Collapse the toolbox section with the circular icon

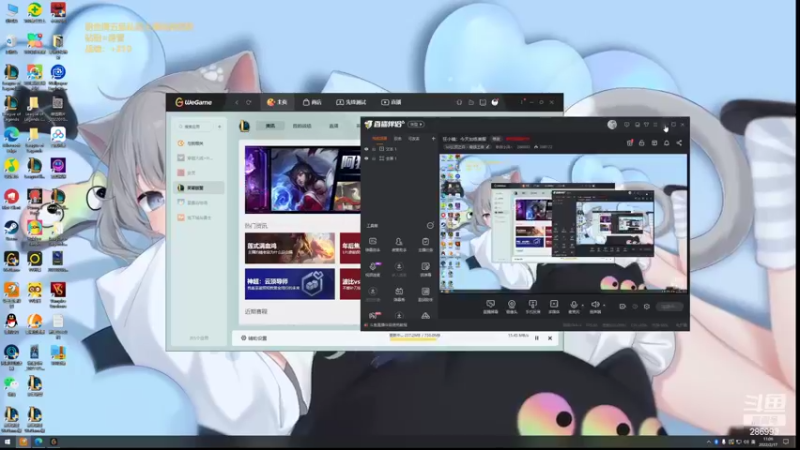(430, 226)
